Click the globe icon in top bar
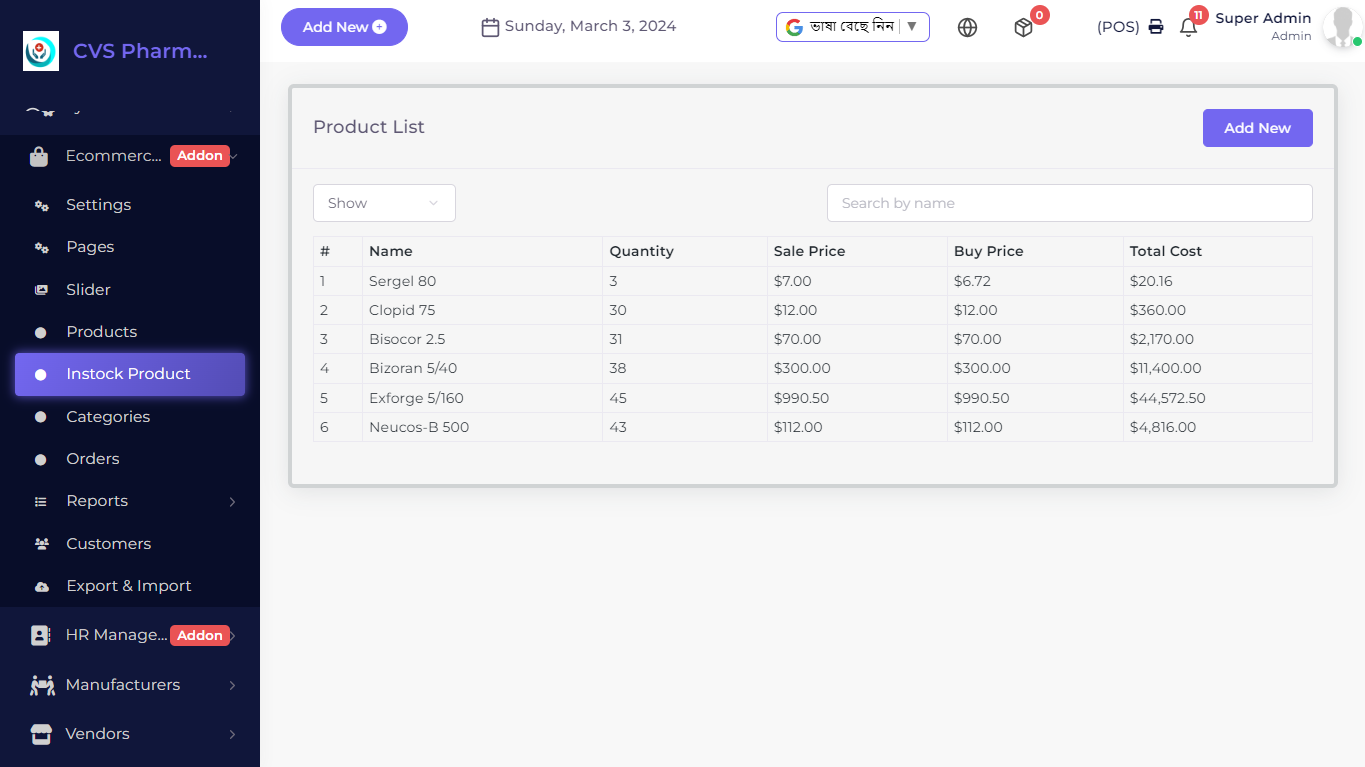This screenshot has height=767, width=1365. [967, 28]
